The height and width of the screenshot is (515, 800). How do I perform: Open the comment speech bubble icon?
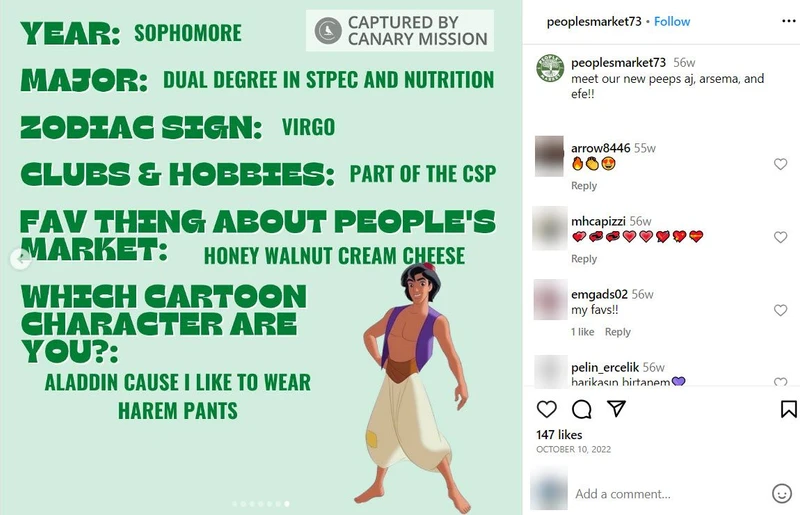pos(582,409)
